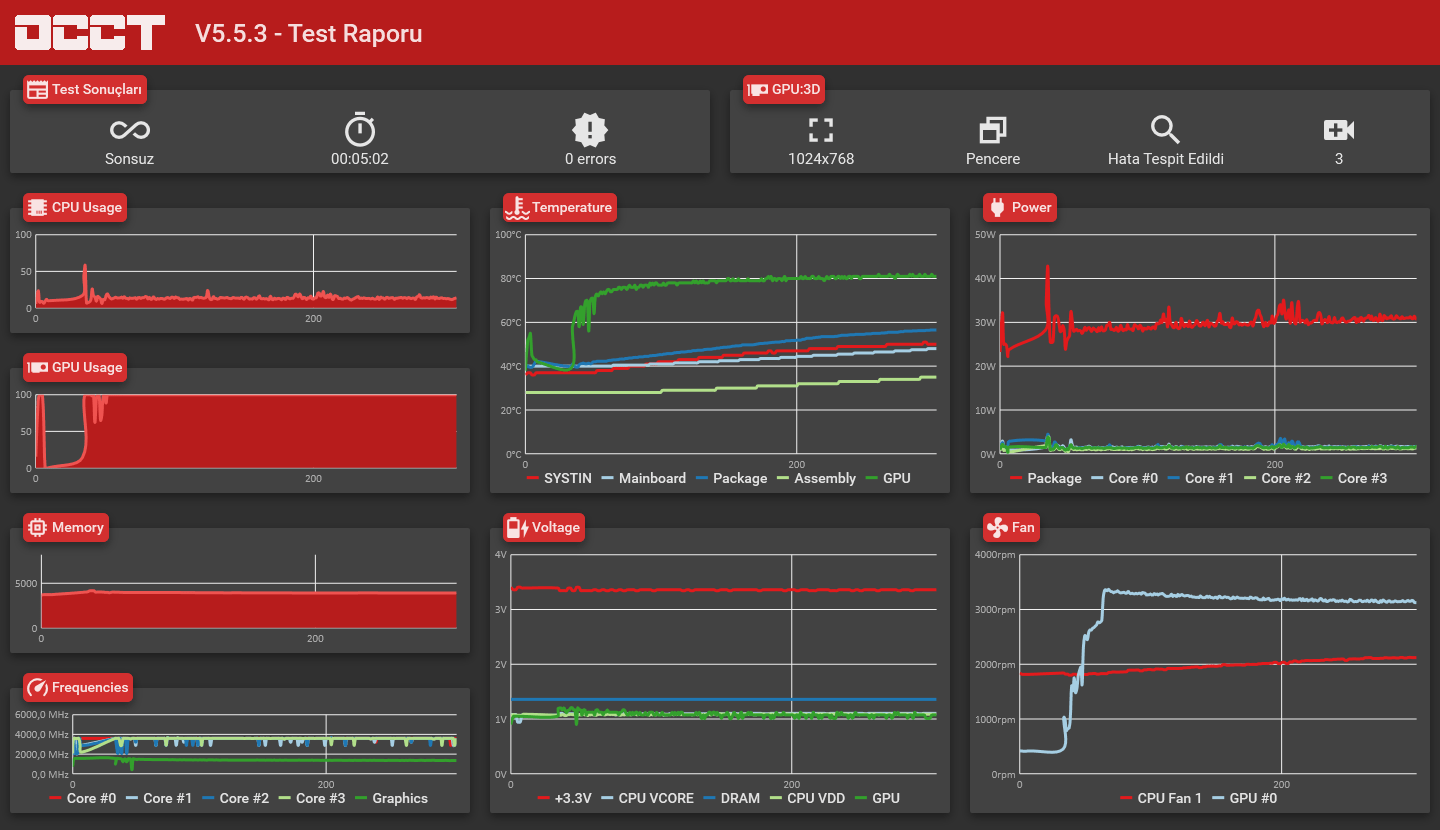
Task: Click the Pencere label text
Action: pos(993,159)
